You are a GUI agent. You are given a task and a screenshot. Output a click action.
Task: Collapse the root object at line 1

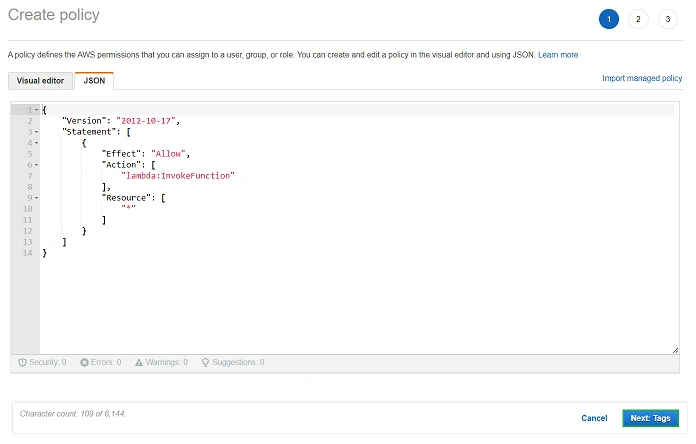pos(35,109)
